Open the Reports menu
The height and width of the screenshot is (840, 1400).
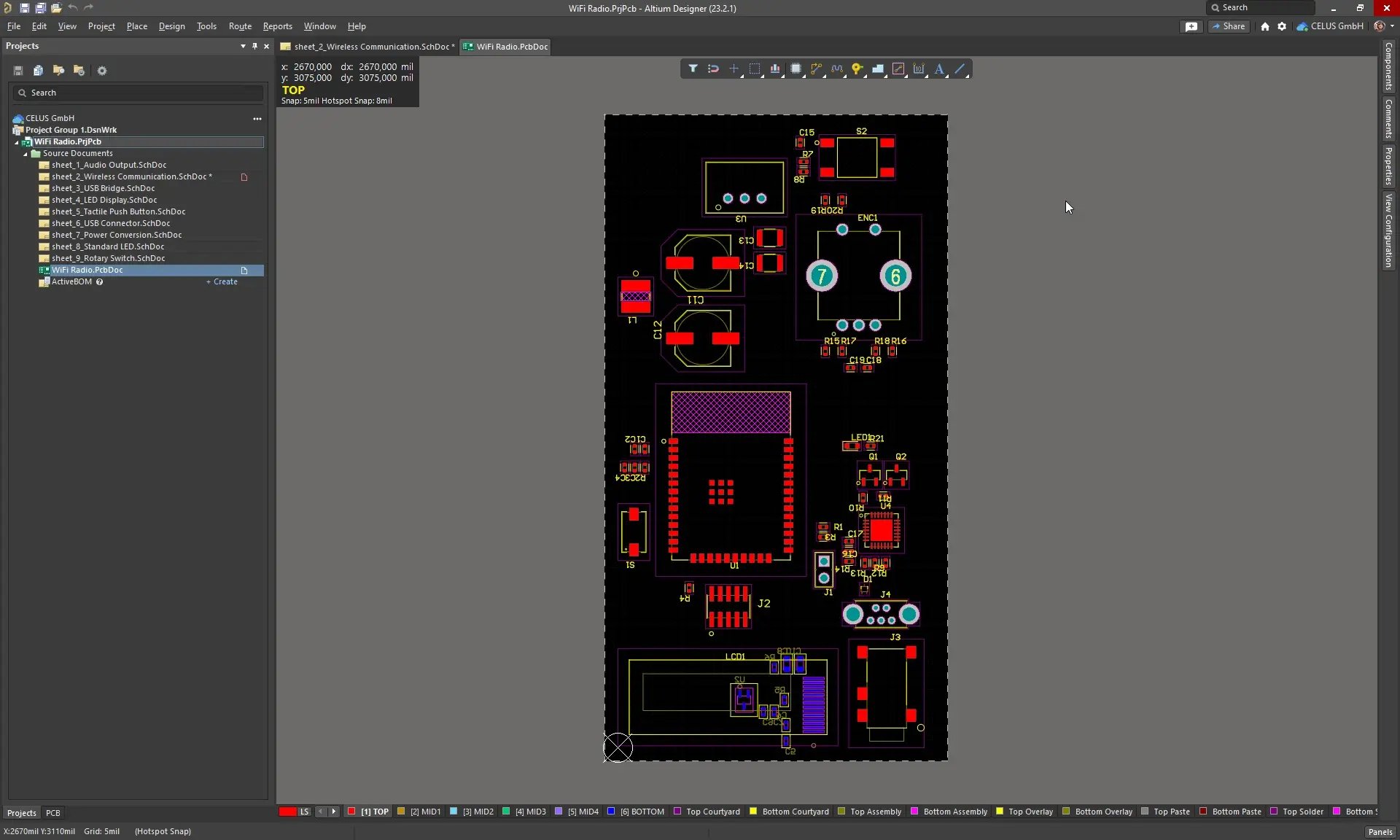click(x=277, y=26)
